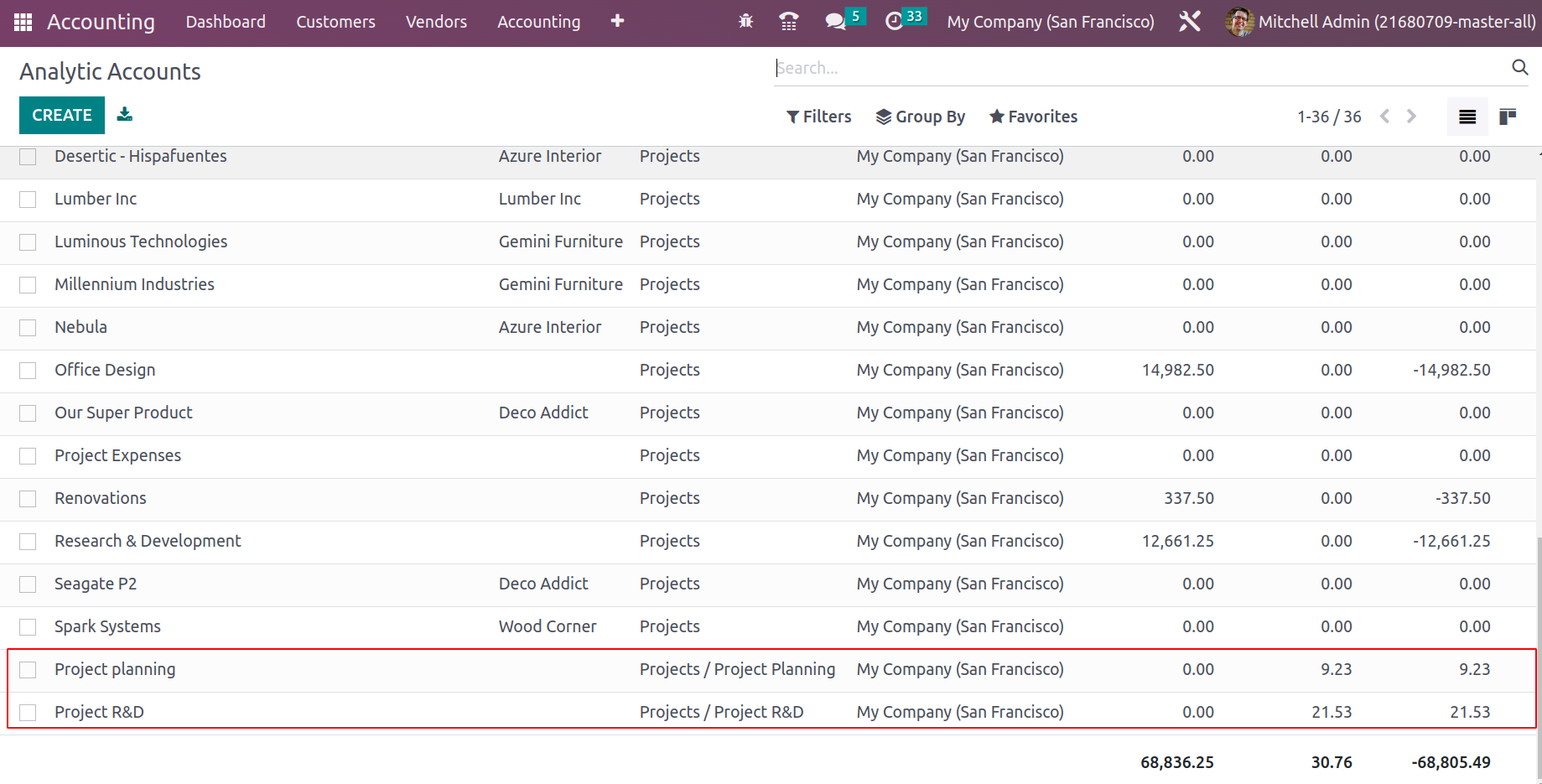The height and width of the screenshot is (784, 1542).
Task: Tick checkbox for Desertic - Hispafuentes
Action: (28, 157)
